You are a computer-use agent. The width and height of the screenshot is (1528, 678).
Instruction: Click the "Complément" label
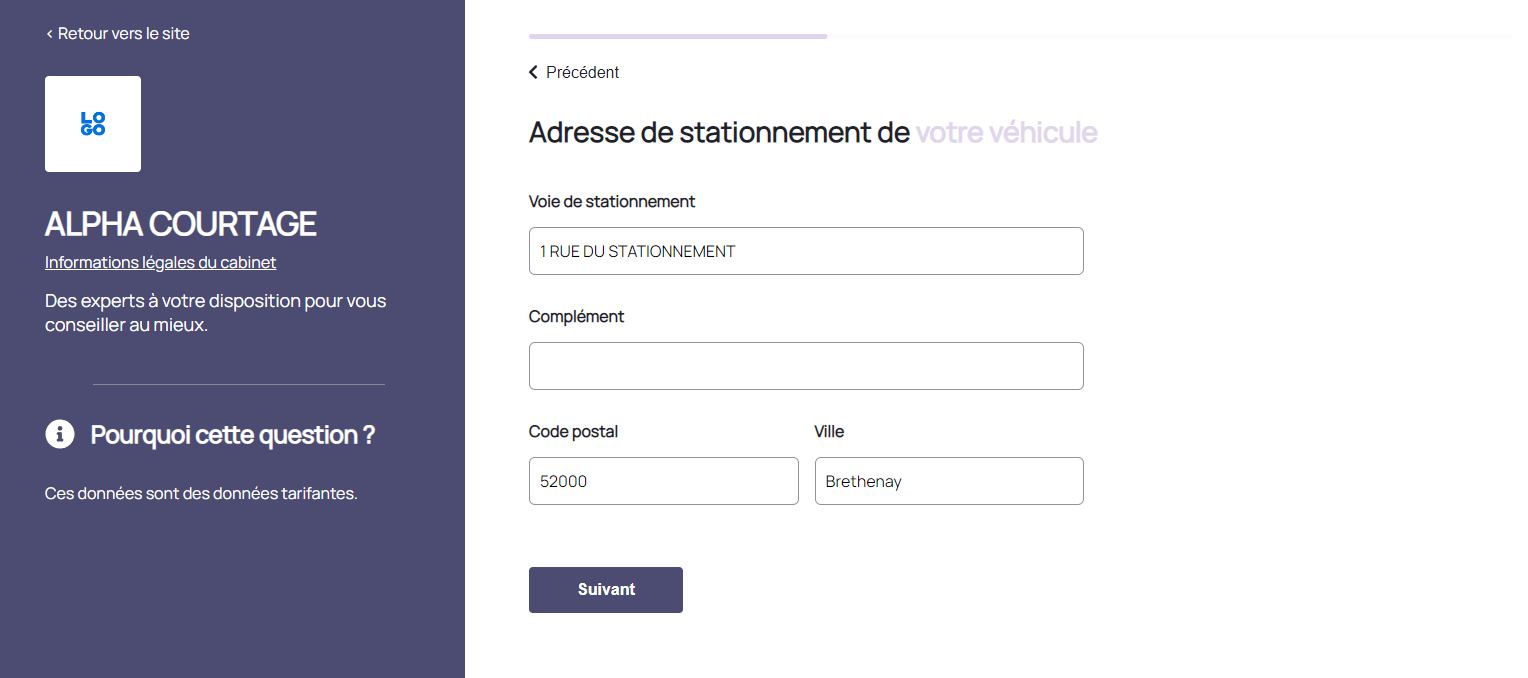pyautogui.click(x=576, y=316)
